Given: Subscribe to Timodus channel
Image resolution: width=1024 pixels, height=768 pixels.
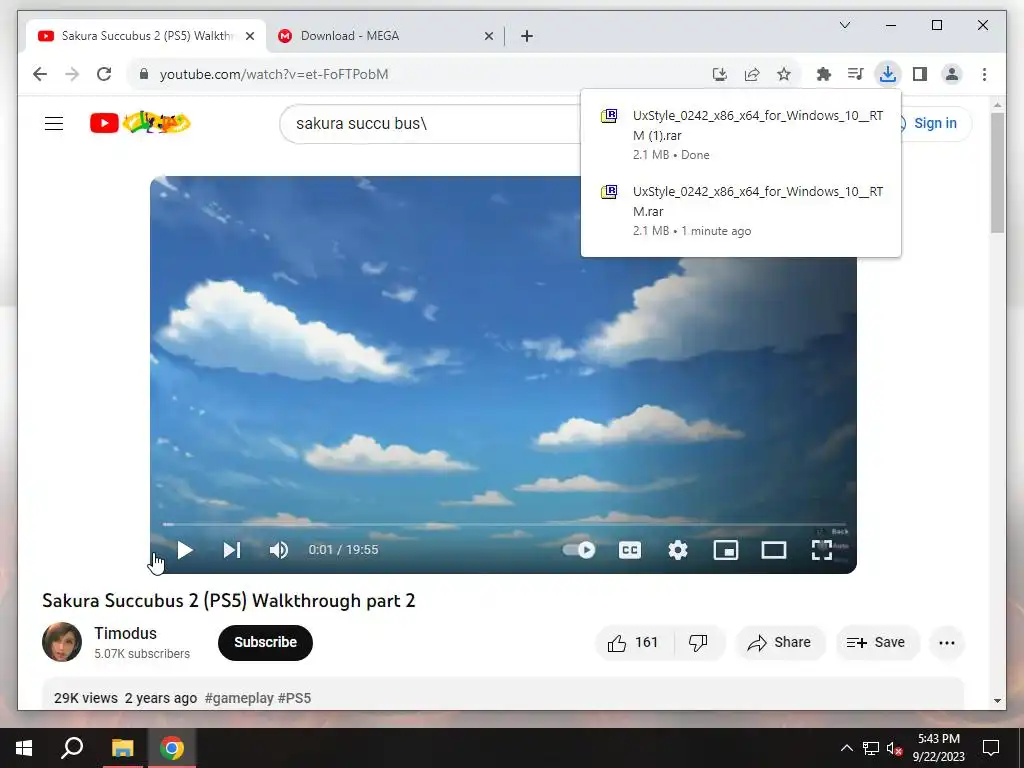Looking at the screenshot, I should [x=265, y=643].
